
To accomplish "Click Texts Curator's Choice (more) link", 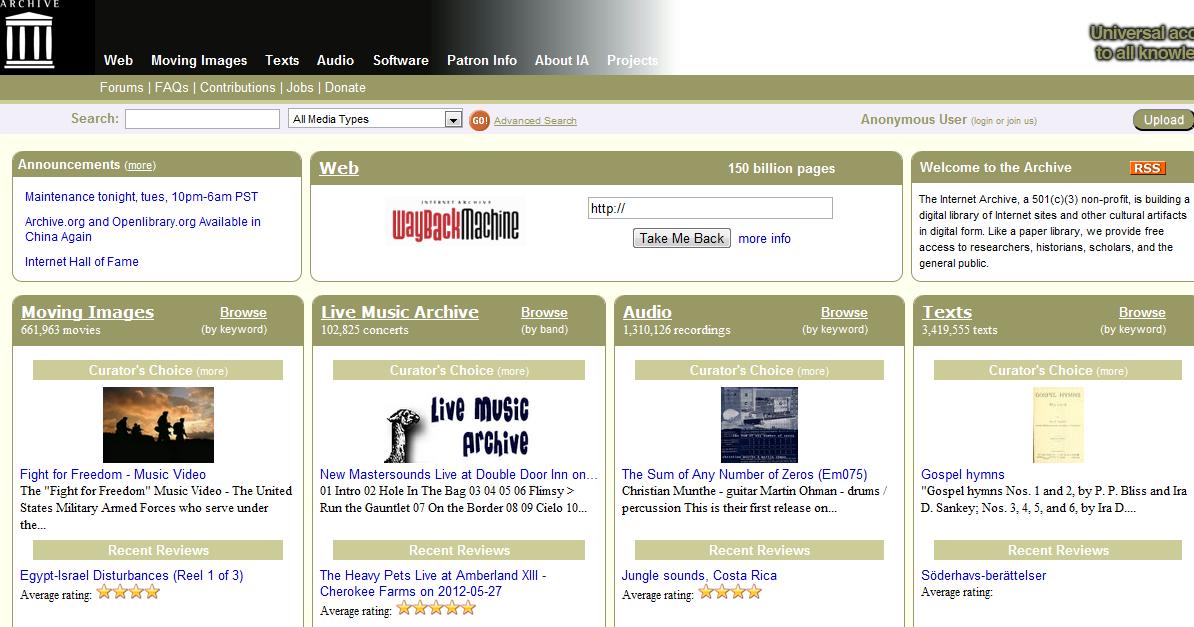I will [1112, 371].
